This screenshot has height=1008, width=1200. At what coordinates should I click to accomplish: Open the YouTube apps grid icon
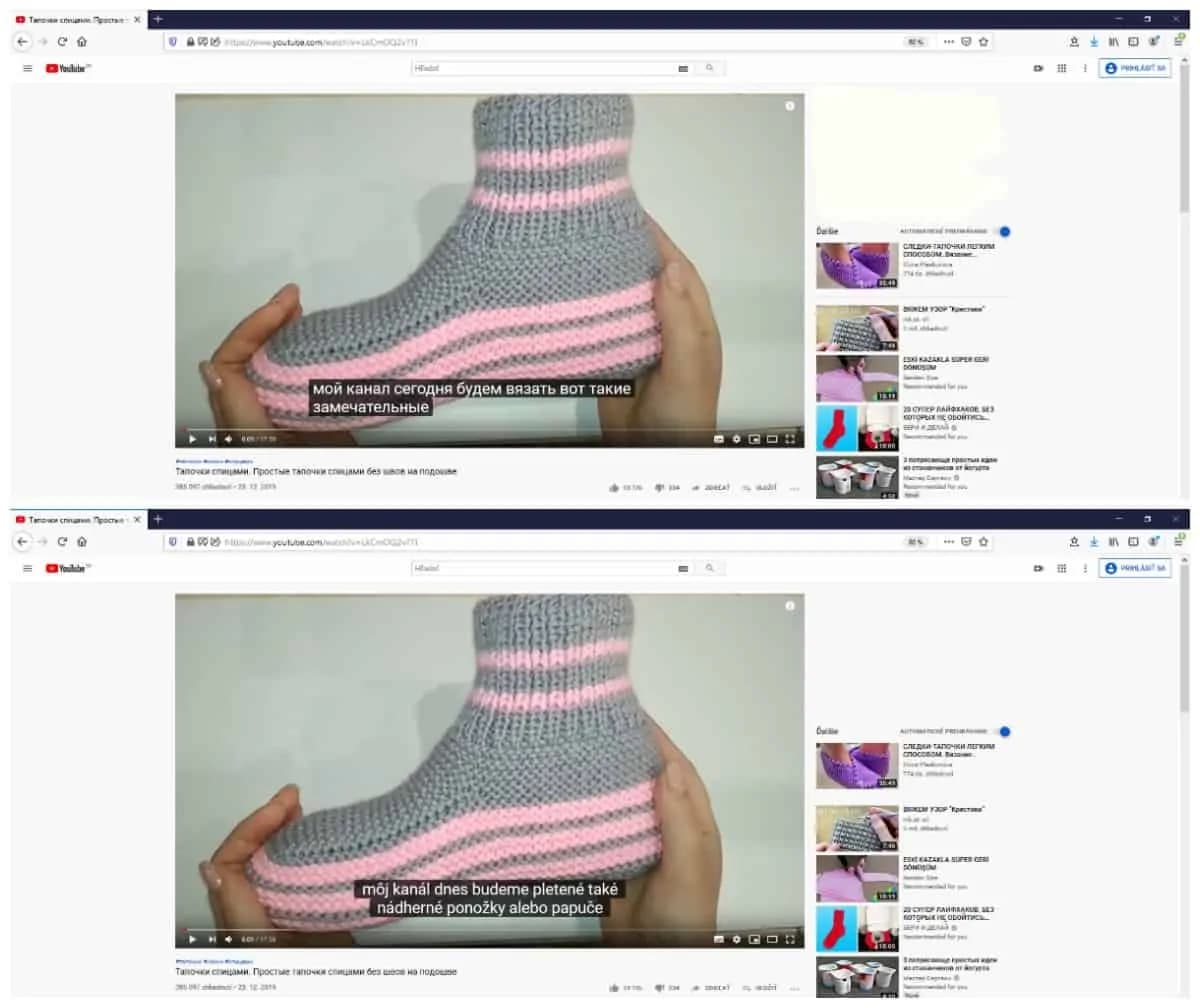click(x=1062, y=67)
